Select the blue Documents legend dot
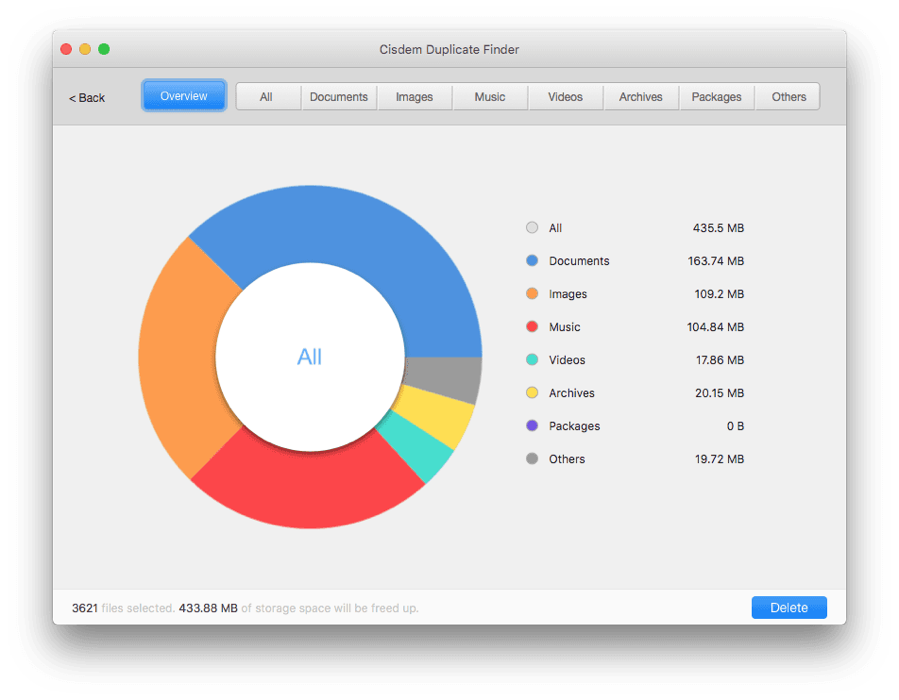This screenshot has height=700, width=899. tap(532, 261)
